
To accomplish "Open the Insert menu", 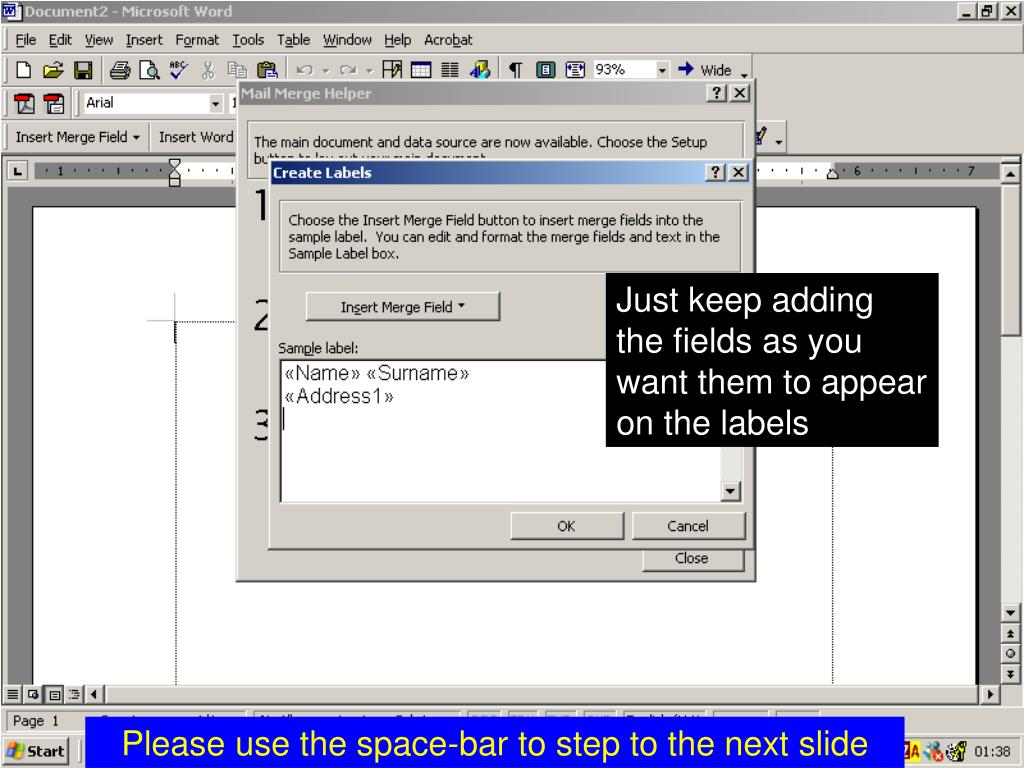I will coord(144,40).
